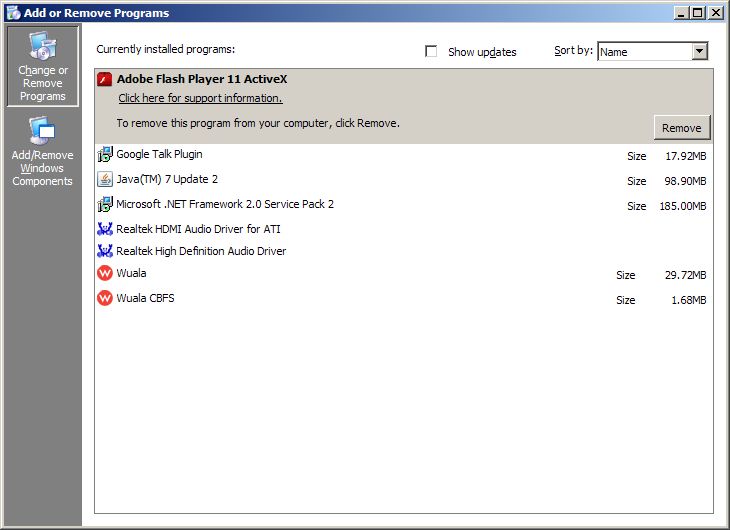This screenshot has width=730, height=530.
Task: Click the title bar Add or Remove Programs icon
Action: click(13, 13)
